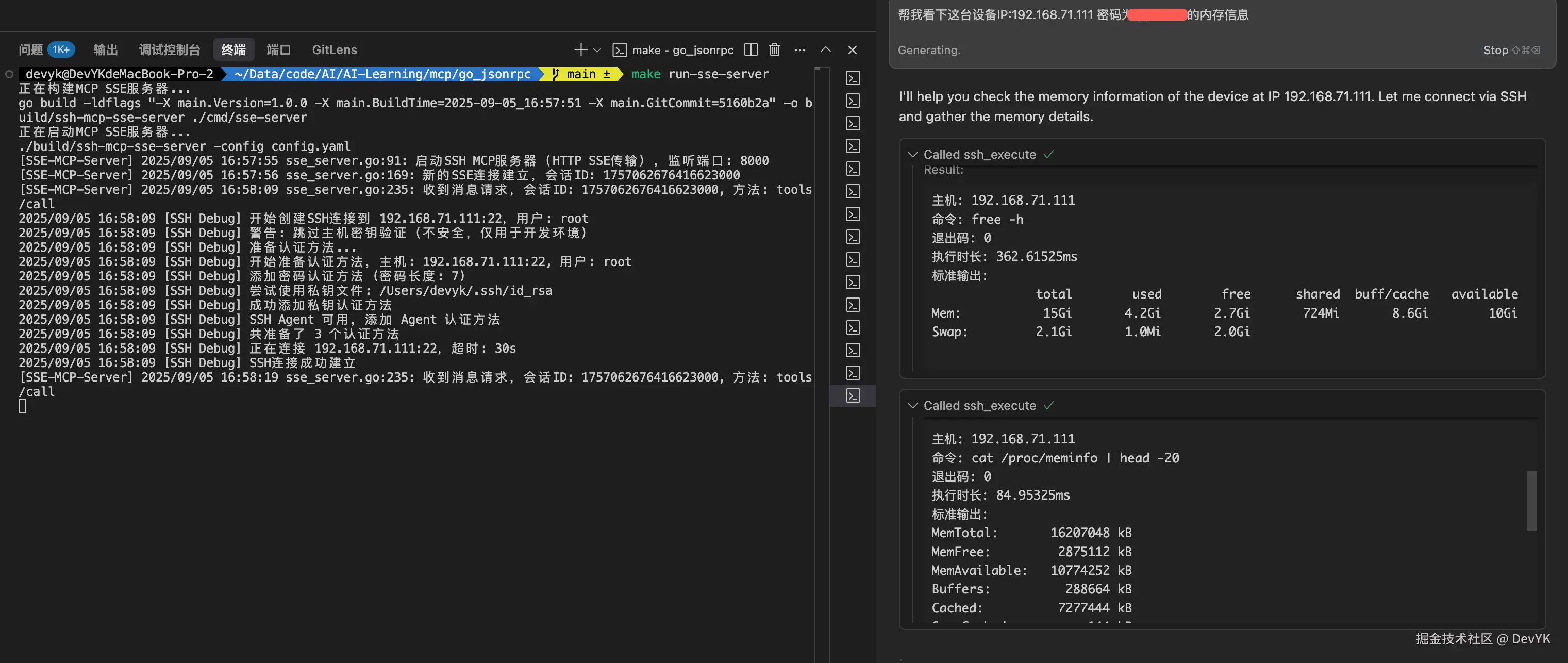Maximize panel with the upward chevron
Image resolution: width=1568 pixels, height=663 pixels.
point(825,49)
